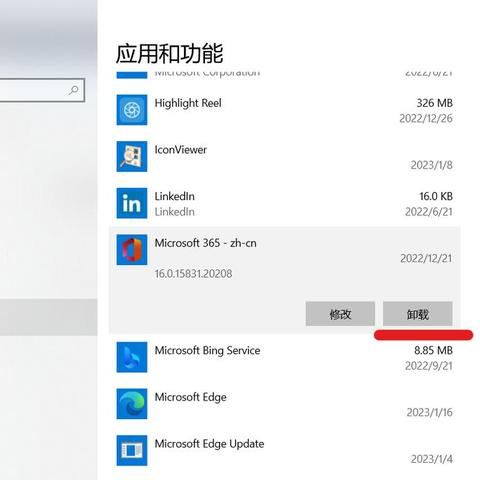The width and height of the screenshot is (480, 480).
Task: Click the 2023/1/16 install date
Action: tap(430, 412)
